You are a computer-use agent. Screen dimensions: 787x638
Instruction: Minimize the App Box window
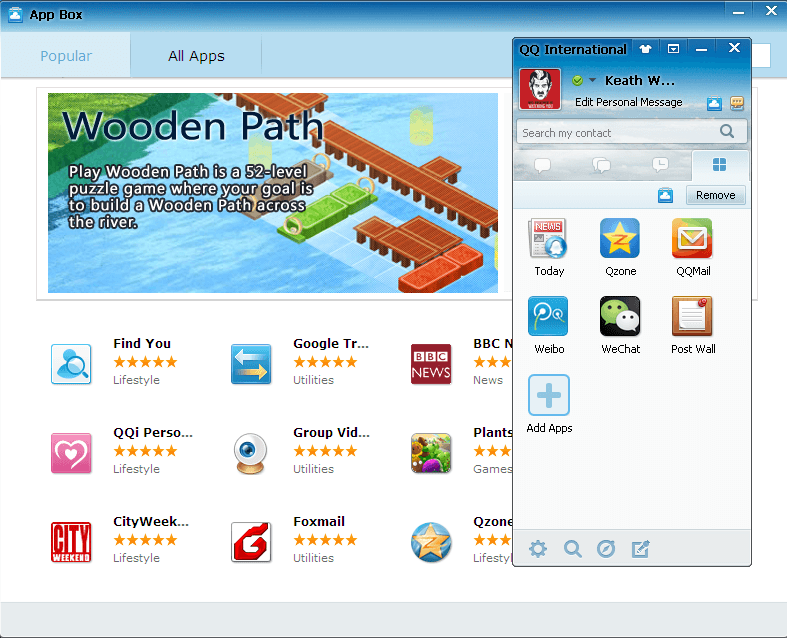(738, 12)
